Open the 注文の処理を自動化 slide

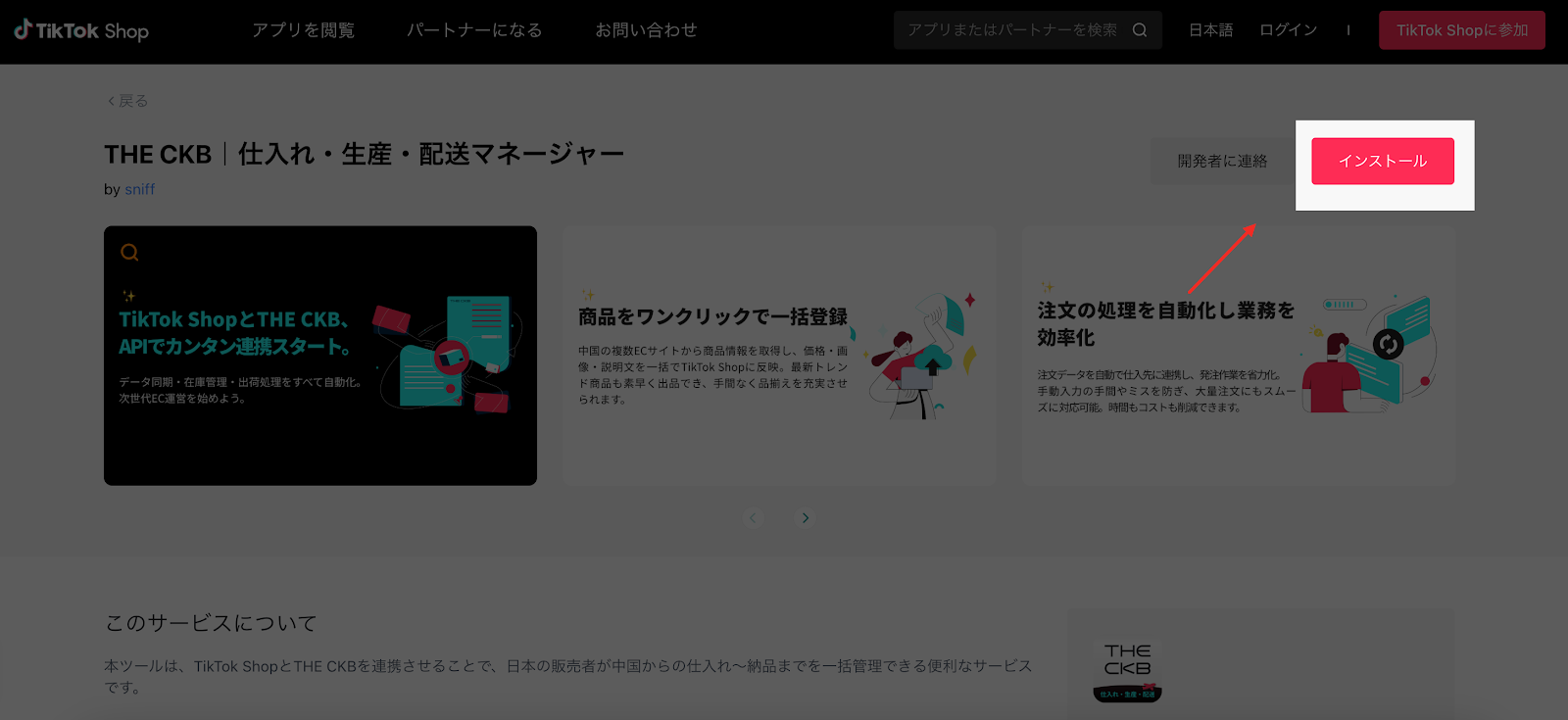1239,356
